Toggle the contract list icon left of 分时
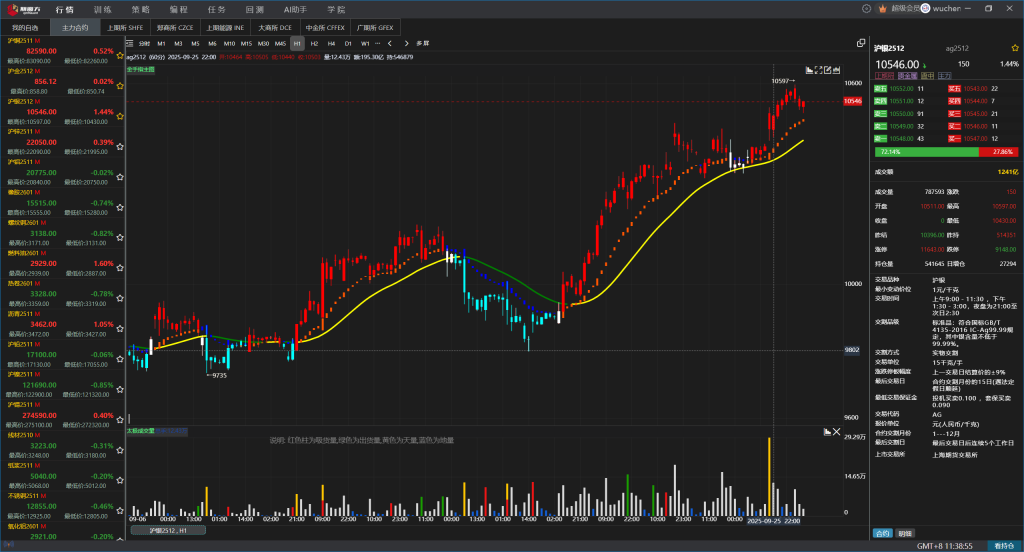1024x552 pixels. coord(129,44)
